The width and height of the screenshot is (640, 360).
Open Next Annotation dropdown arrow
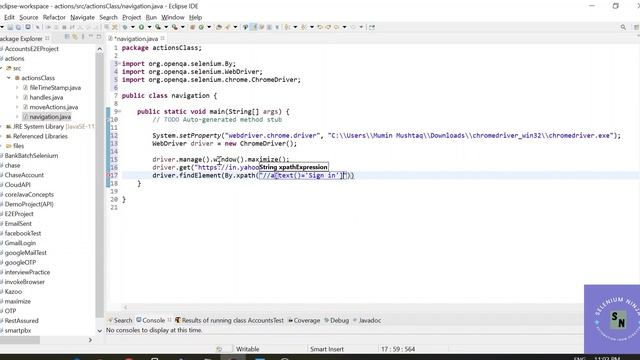click(x=295, y=27)
